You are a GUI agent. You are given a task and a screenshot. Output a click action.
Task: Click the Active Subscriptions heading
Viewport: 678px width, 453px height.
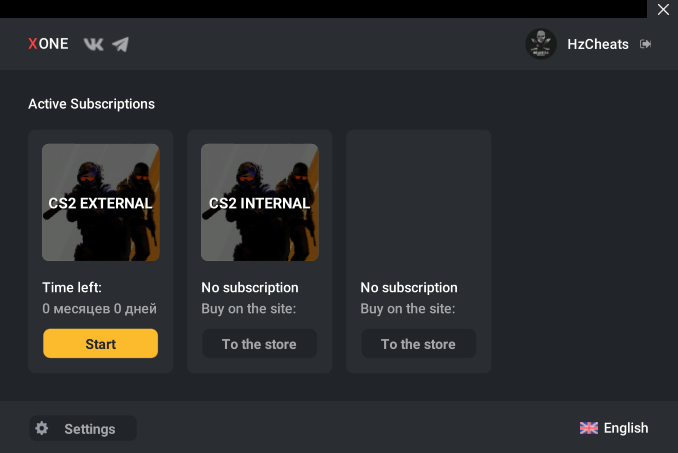click(91, 104)
